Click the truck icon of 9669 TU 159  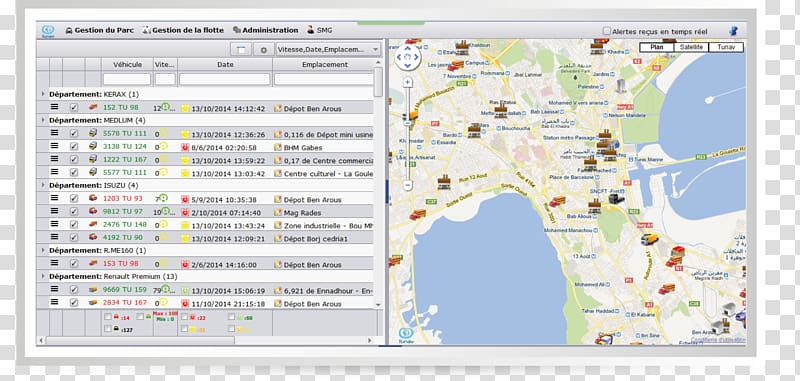[93, 290]
